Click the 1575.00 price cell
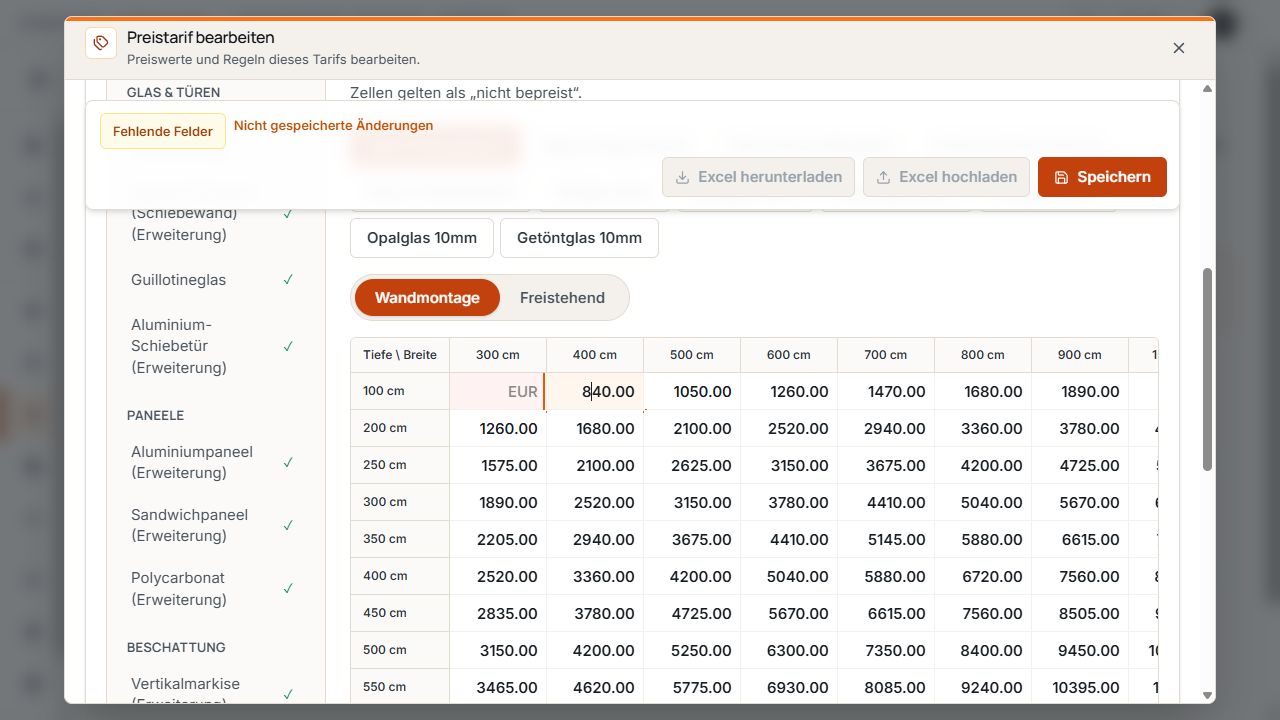 coord(498,465)
